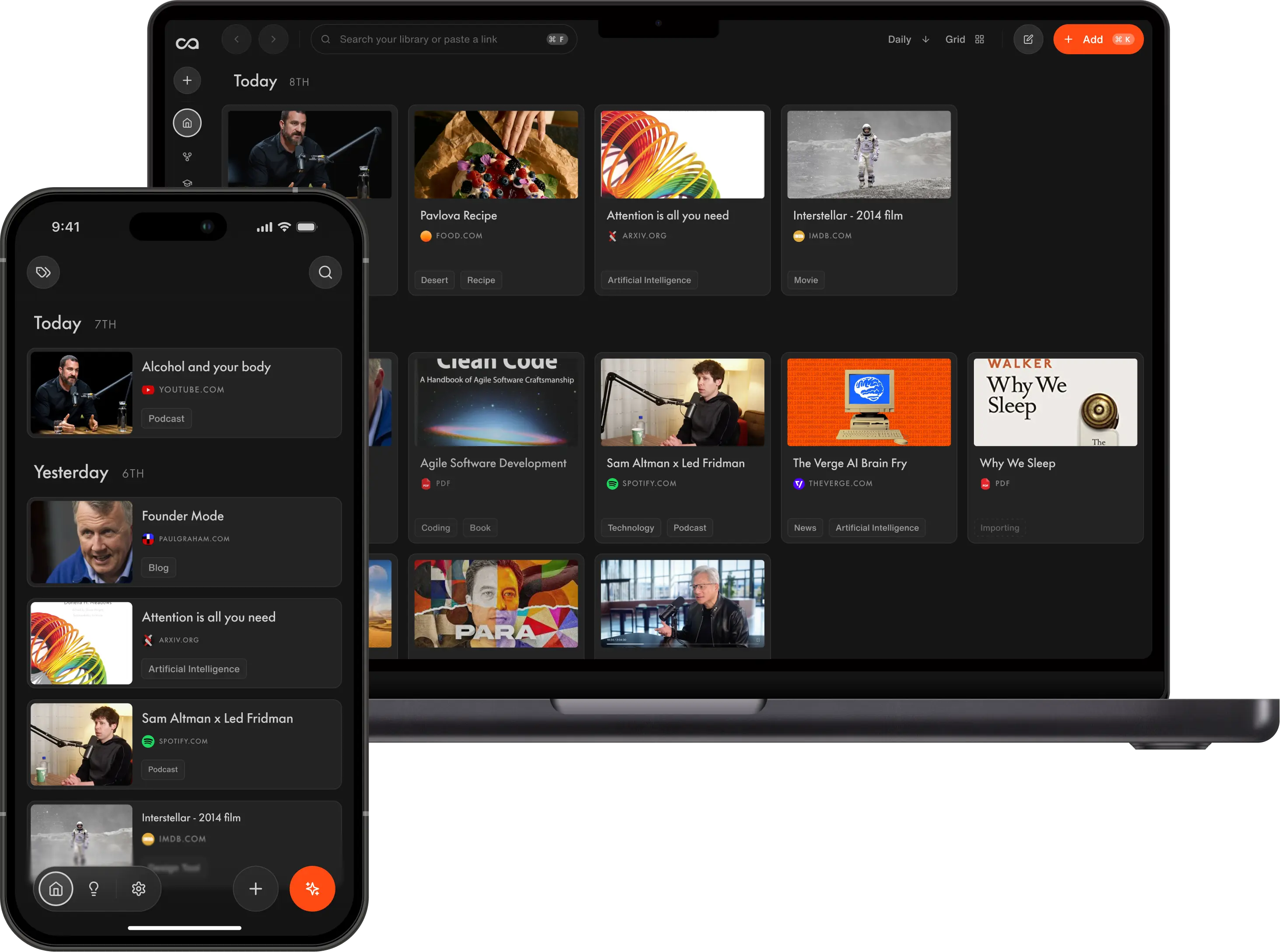Open search on the phone screen
The image size is (1280, 952).
[x=325, y=272]
